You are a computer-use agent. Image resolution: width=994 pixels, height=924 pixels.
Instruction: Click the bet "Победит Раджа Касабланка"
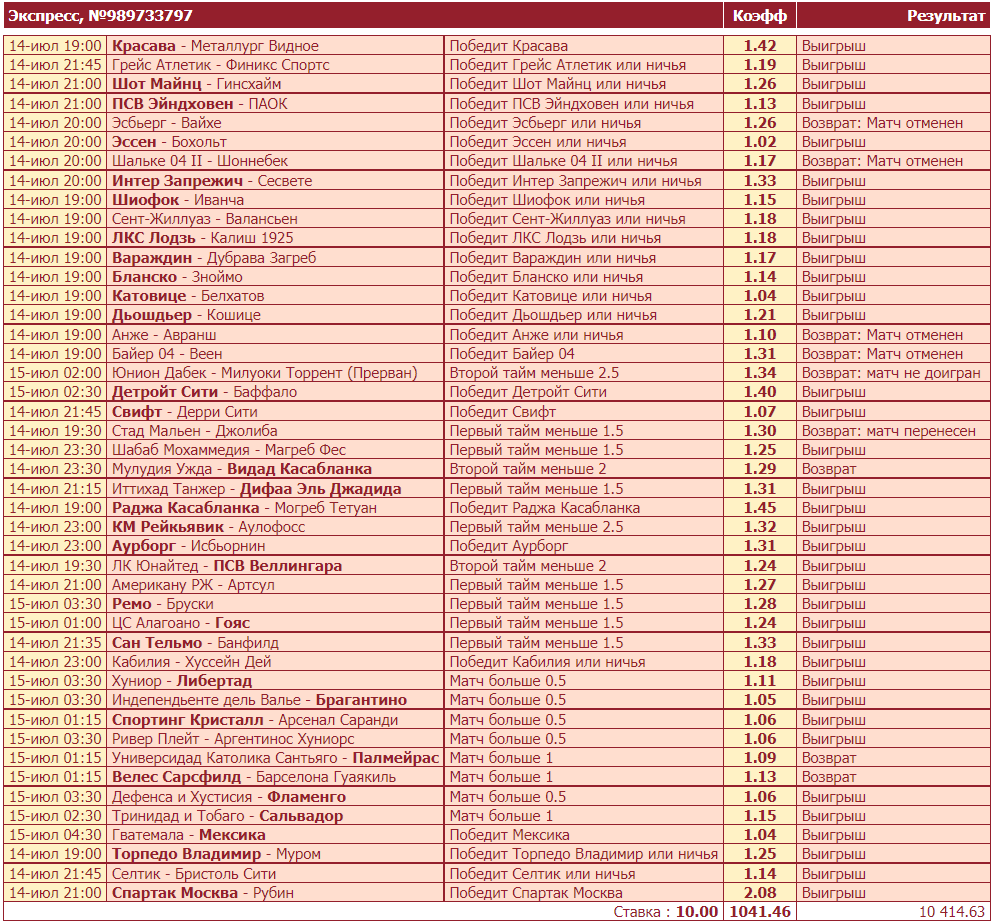point(545,508)
